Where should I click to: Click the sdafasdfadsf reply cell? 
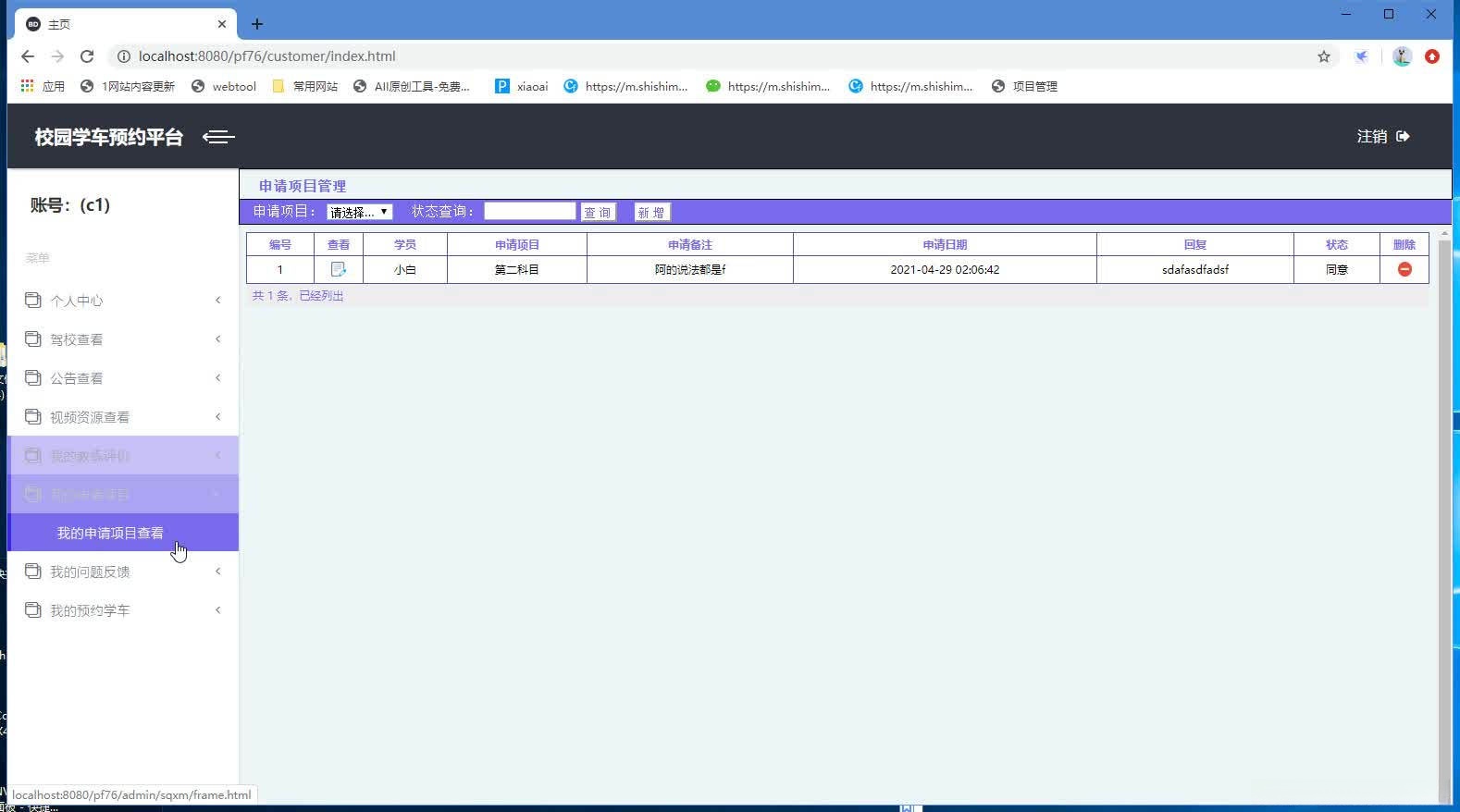click(x=1194, y=269)
